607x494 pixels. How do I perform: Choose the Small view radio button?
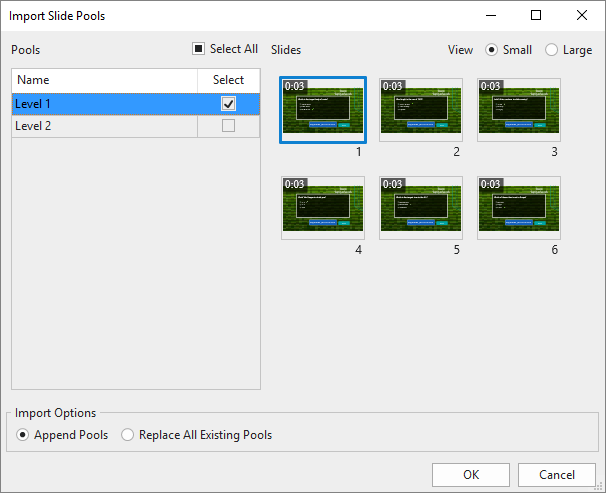[491, 50]
